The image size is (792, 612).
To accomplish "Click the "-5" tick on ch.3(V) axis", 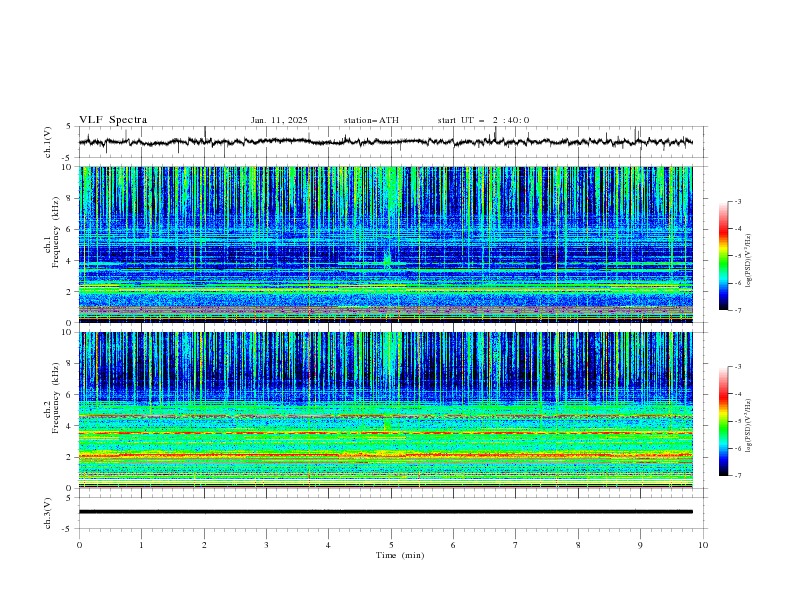I will [68, 529].
